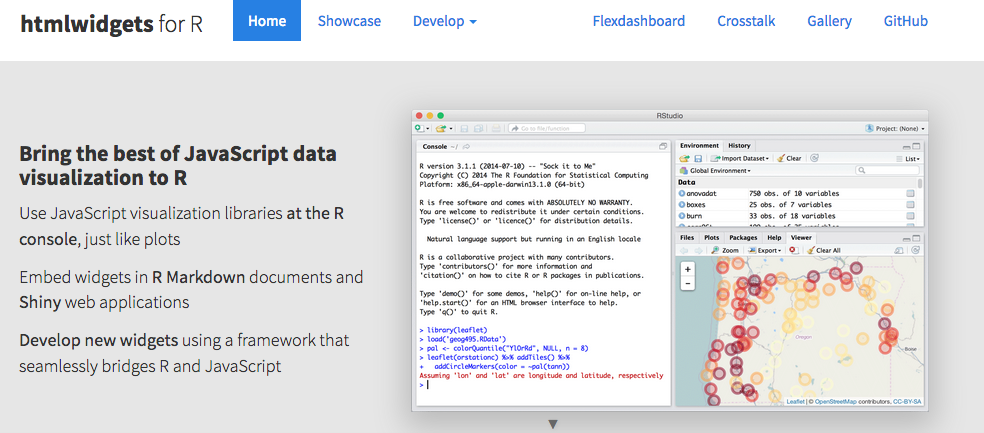Click the map zoom out minus button

[687, 283]
